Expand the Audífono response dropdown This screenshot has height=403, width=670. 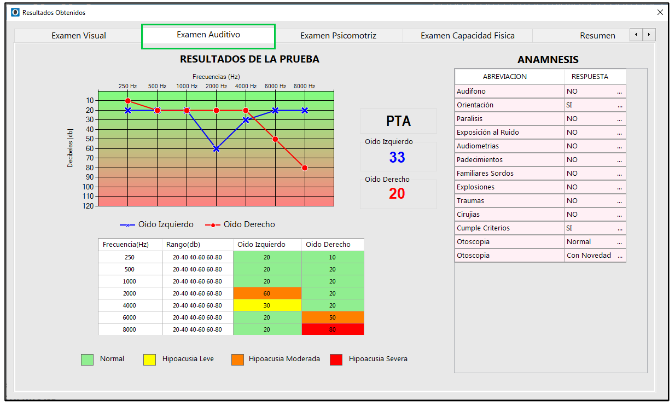[619, 91]
